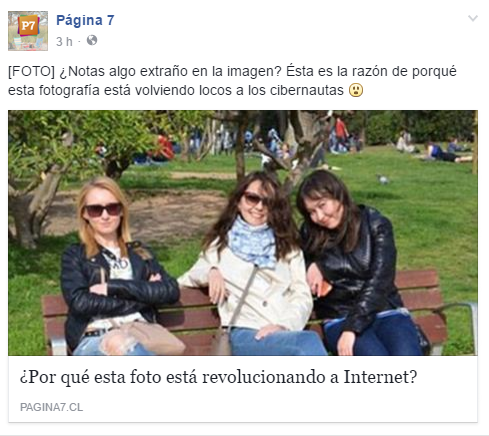Open headline "¿Por qué esta foto está revolucionando"
The height and width of the screenshot is (436, 489).
(218, 378)
